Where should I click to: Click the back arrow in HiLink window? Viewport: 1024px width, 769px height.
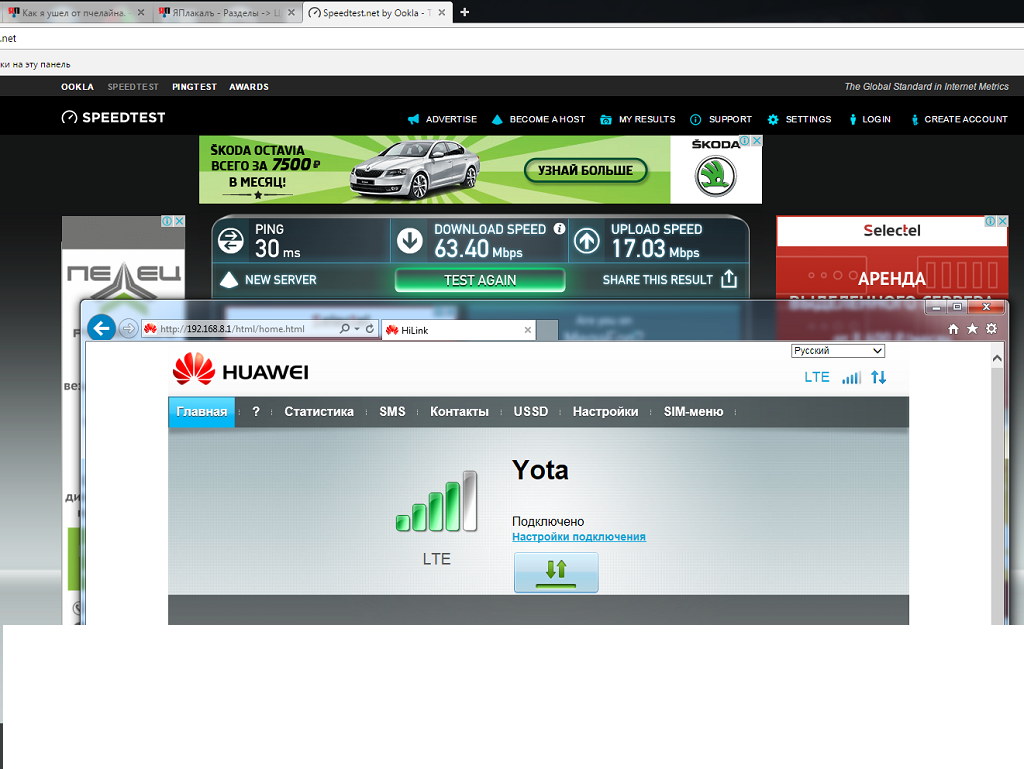(101, 328)
